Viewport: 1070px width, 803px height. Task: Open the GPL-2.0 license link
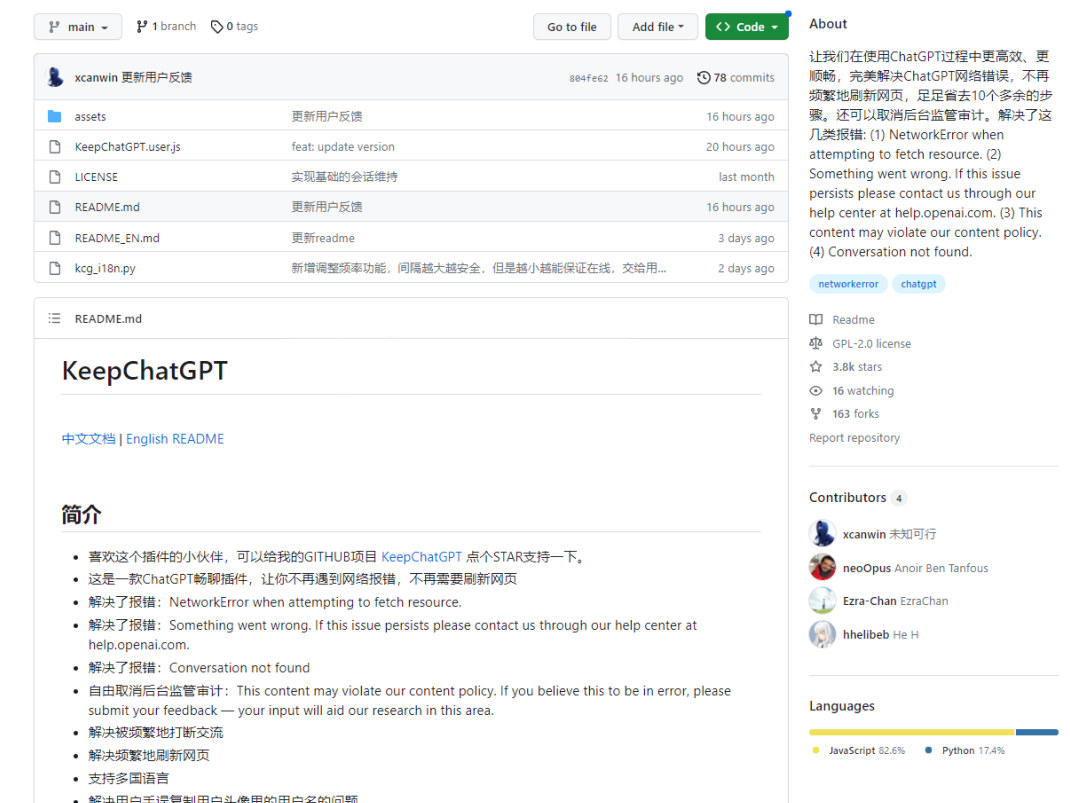871,343
